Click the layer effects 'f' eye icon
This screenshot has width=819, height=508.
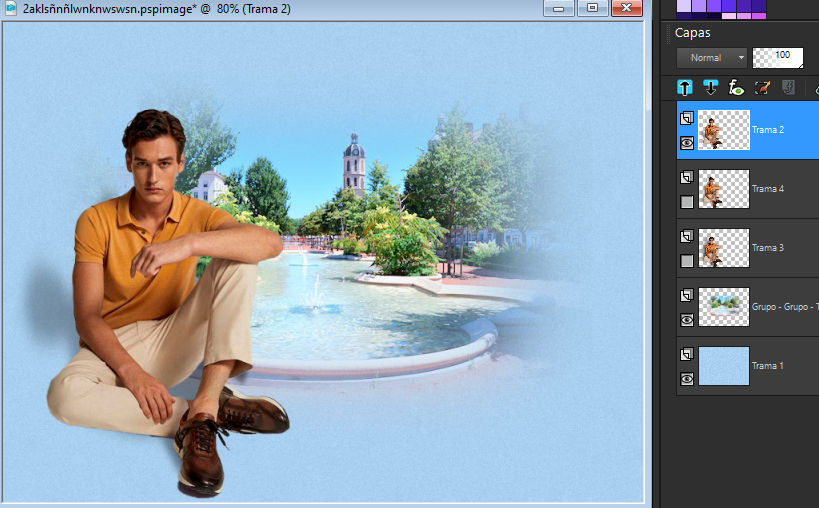click(x=736, y=88)
